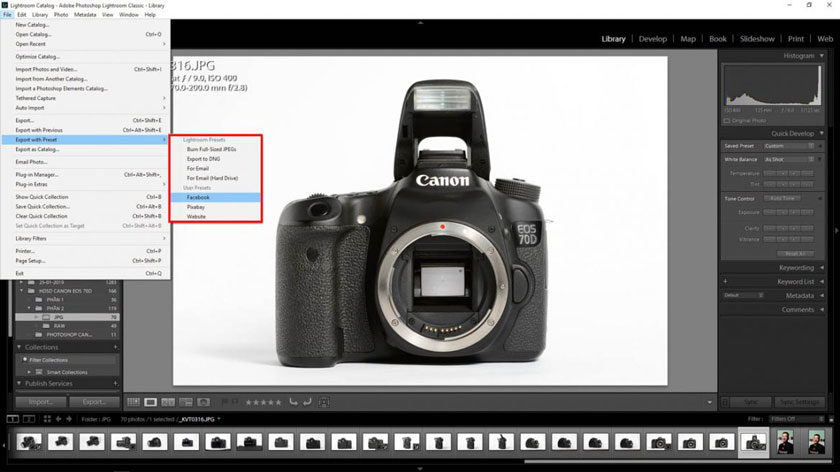Open Metadata set dropdown showing Default

[x=743, y=295]
